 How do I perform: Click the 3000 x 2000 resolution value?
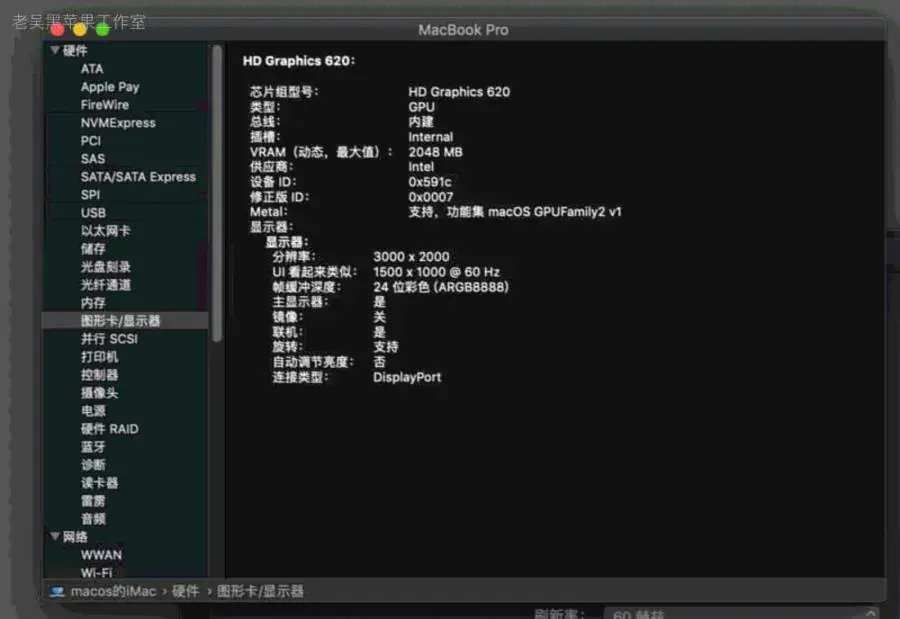pos(411,257)
